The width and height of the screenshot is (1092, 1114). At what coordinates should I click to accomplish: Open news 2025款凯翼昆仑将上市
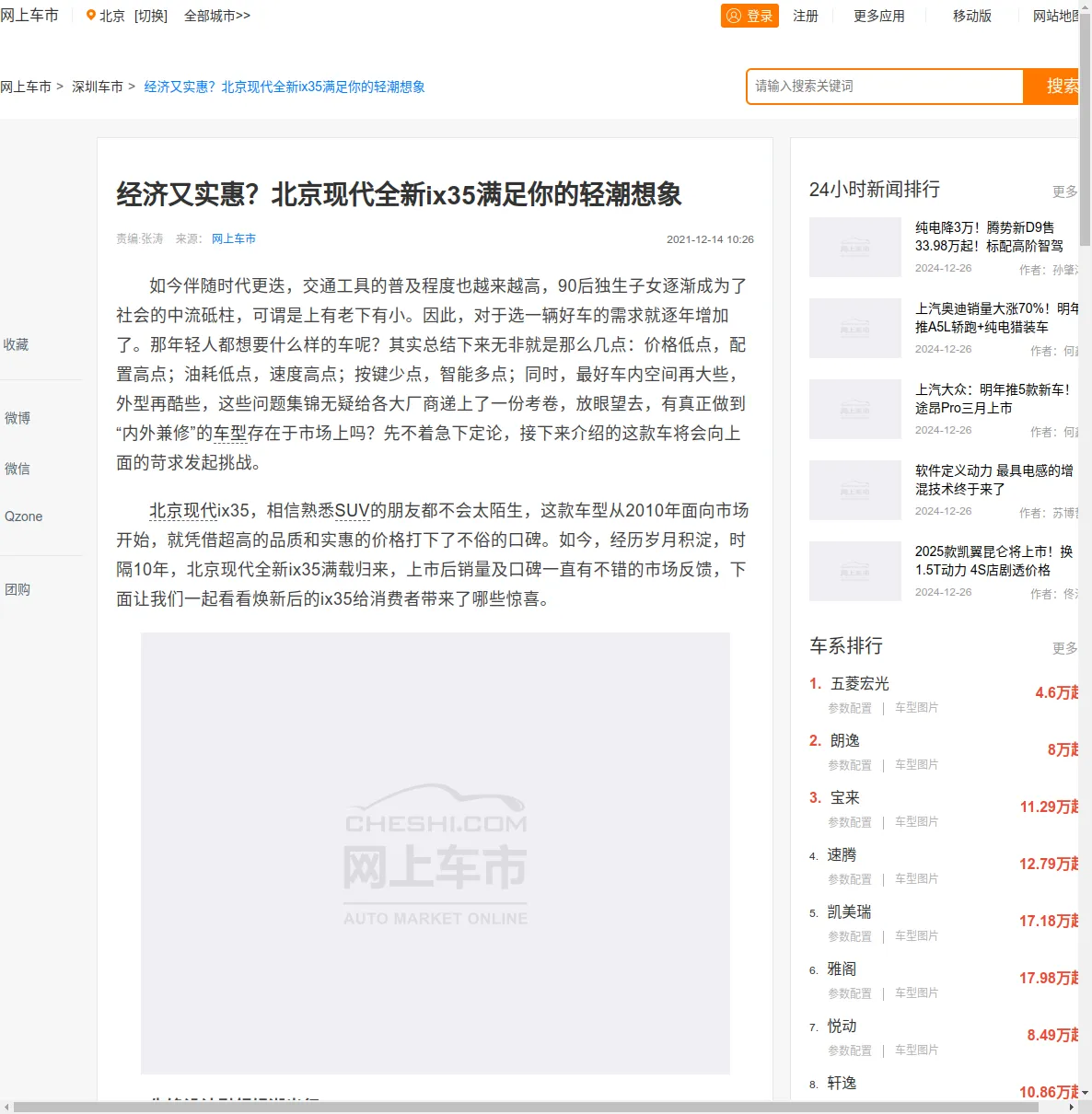pyautogui.click(x=994, y=561)
